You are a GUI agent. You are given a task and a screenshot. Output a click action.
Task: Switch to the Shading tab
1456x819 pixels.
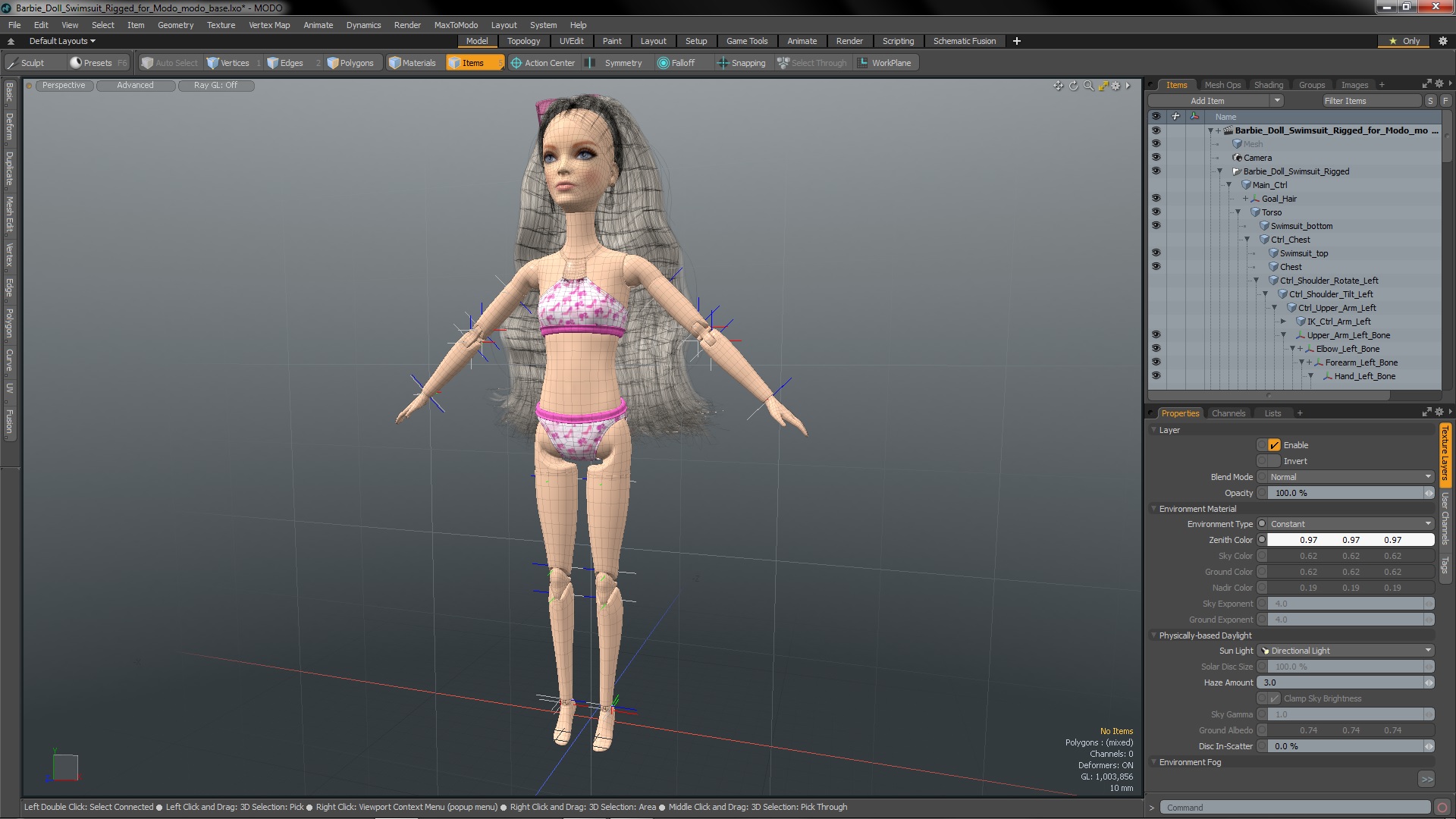(x=1268, y=85)
